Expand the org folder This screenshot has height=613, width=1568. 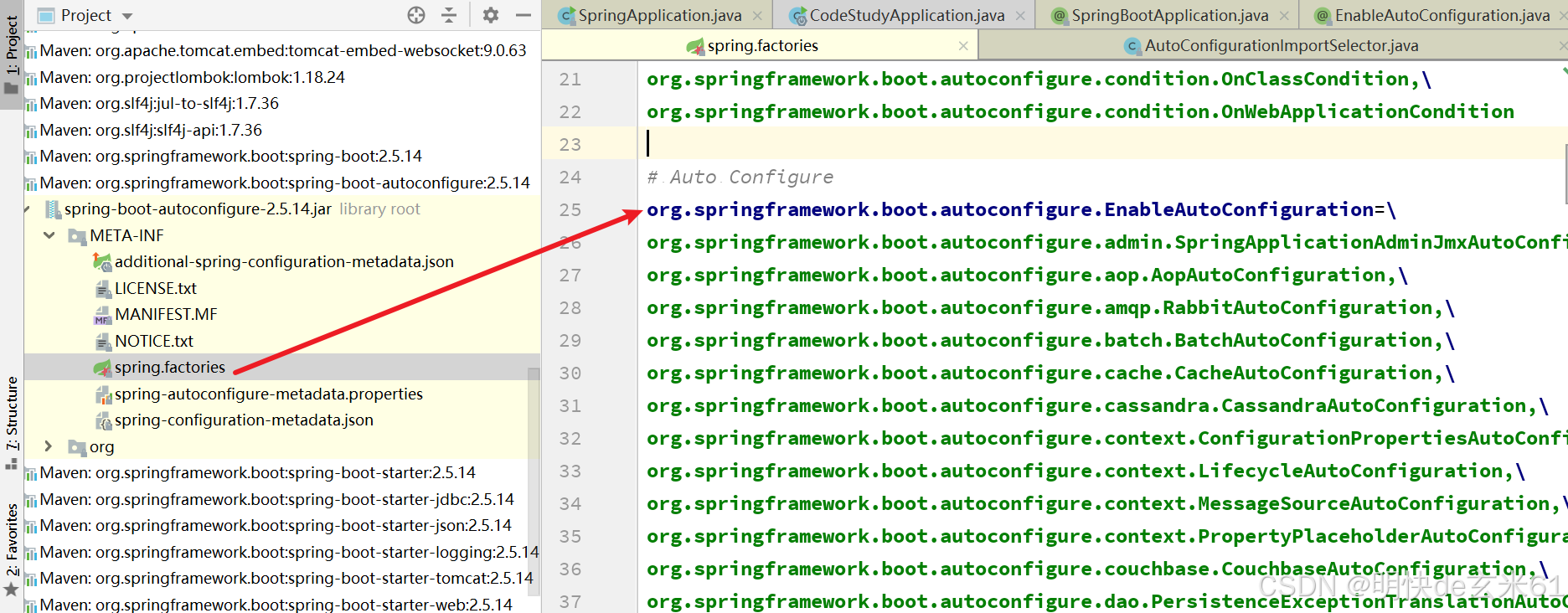click(49, 446)
